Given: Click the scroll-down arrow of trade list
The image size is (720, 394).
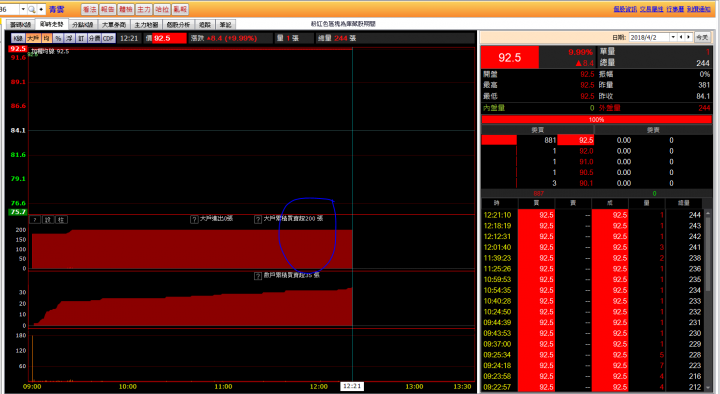Looking at the screenshot, I should click(x=708, y=388).
